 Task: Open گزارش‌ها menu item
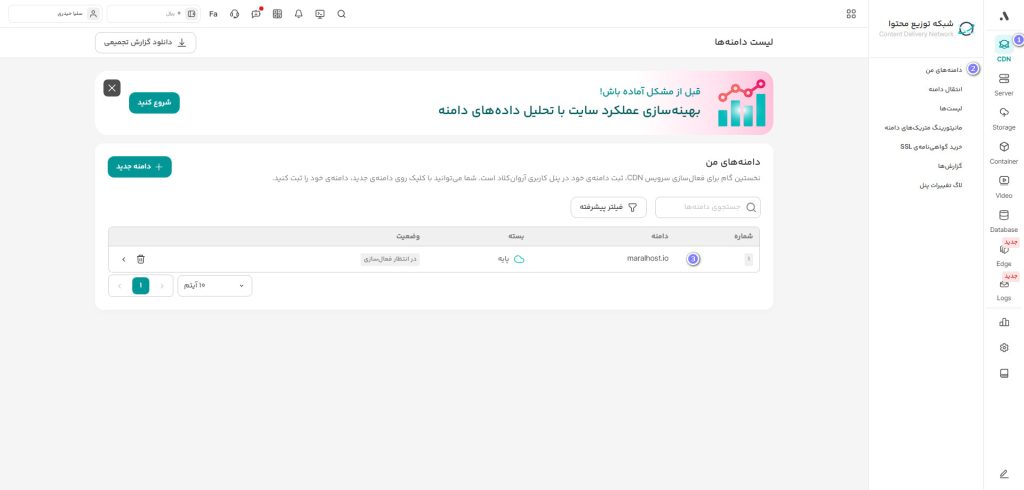951,166
